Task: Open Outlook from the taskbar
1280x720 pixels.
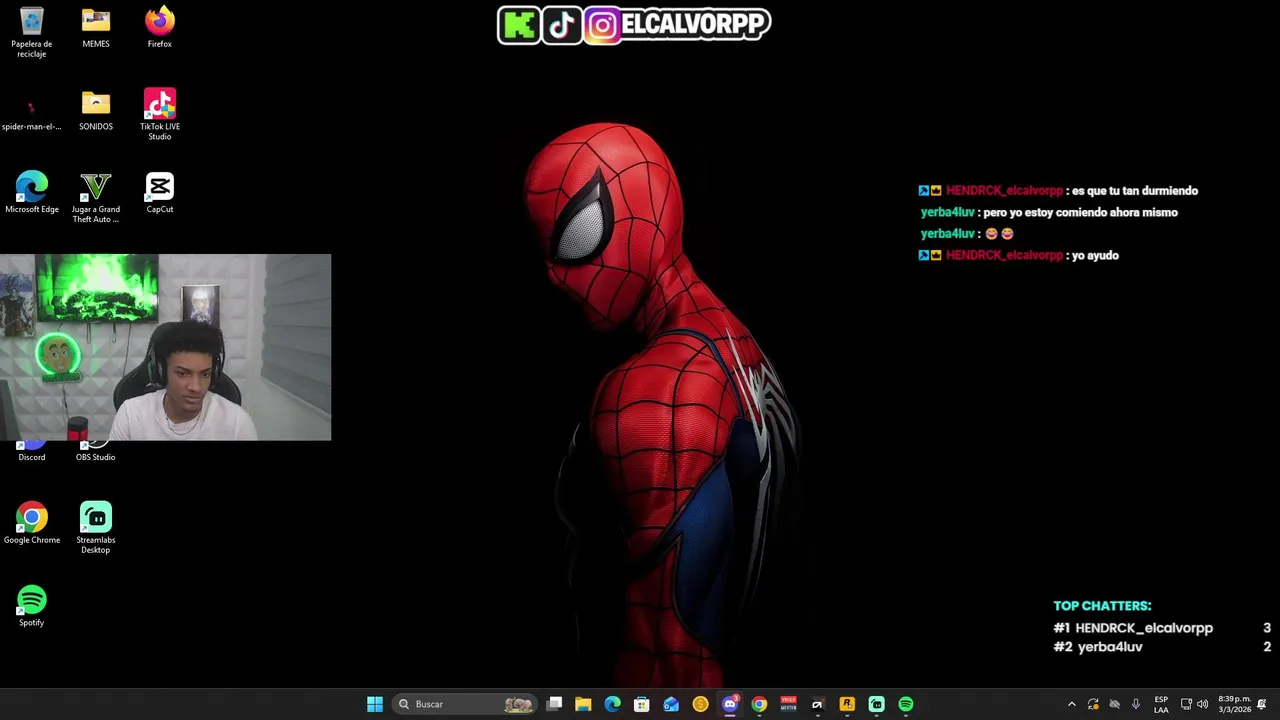Action: click(x=671, y=704)
